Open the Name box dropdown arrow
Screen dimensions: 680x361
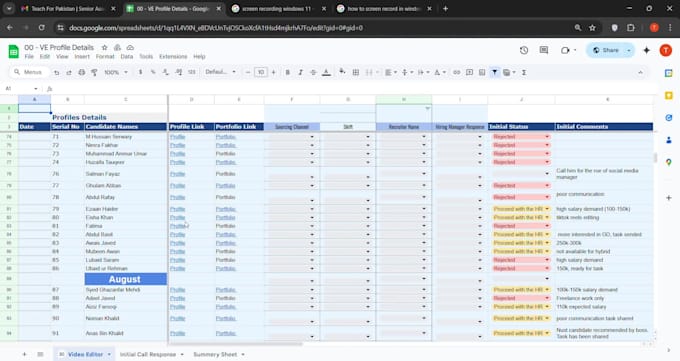36,89
